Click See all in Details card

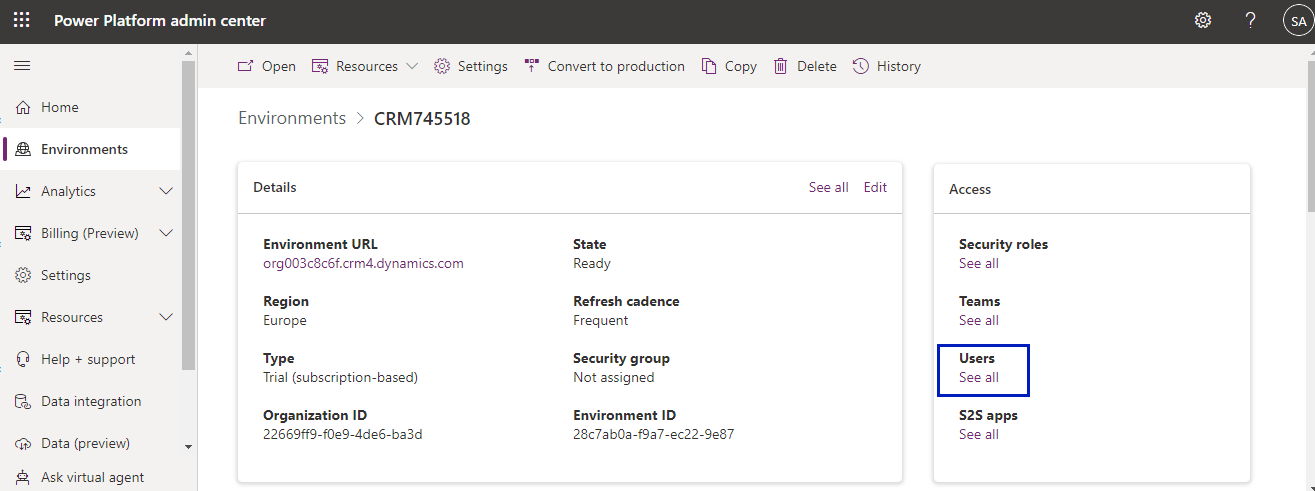pyautogui.click(x=829, y=187)
